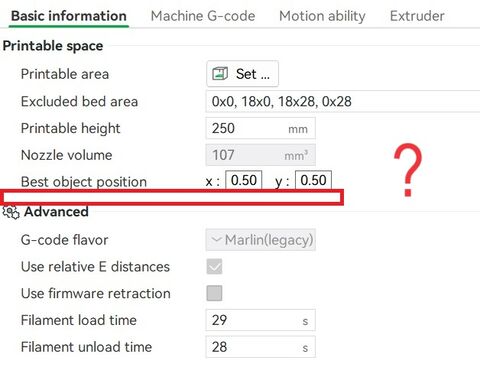The width and height of the screenshot is (480, 367).
Task: Edit Best object position x value
Action: pos(244,180)
